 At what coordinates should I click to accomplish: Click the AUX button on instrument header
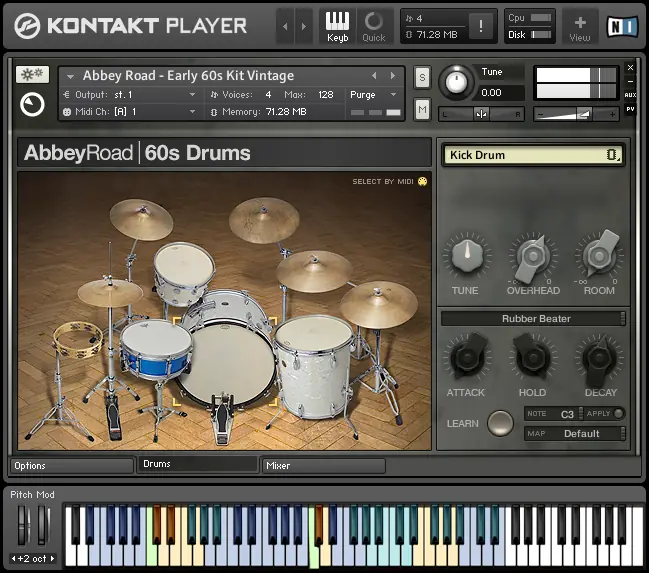coord(630,95)
